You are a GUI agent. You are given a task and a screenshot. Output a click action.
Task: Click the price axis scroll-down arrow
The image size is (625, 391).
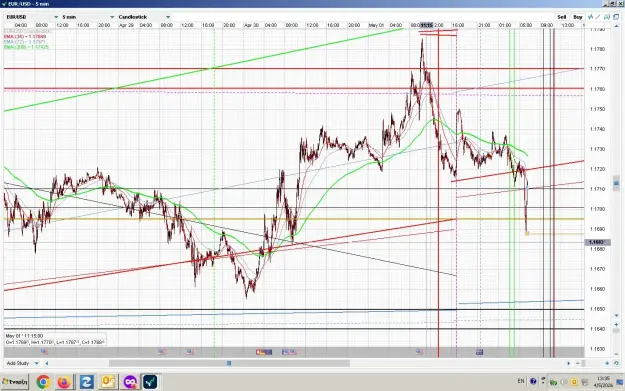point(616,316)
